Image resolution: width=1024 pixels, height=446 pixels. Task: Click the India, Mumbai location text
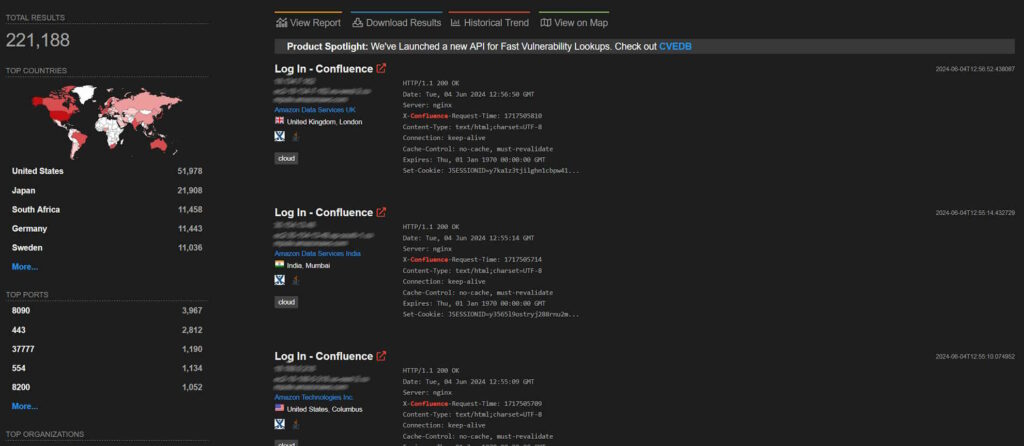pyautogui.click(x=308, y=265)
